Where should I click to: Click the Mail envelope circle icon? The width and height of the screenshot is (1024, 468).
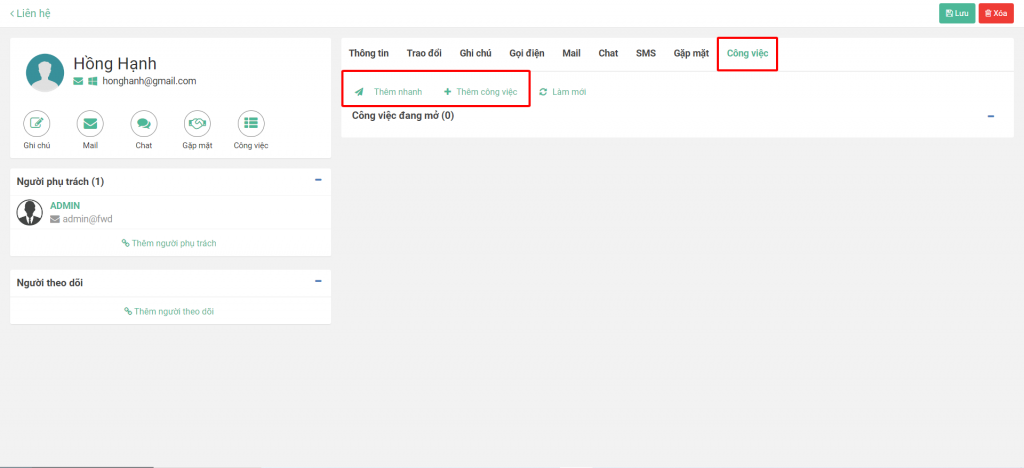coord(90,123)
